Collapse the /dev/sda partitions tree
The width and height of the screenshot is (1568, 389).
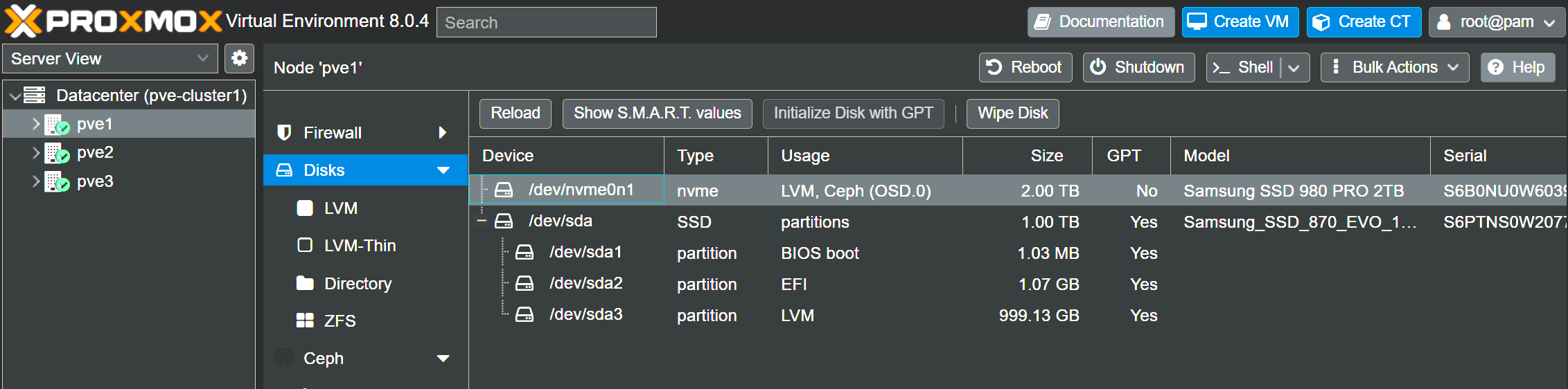click(x=482, y=221)
